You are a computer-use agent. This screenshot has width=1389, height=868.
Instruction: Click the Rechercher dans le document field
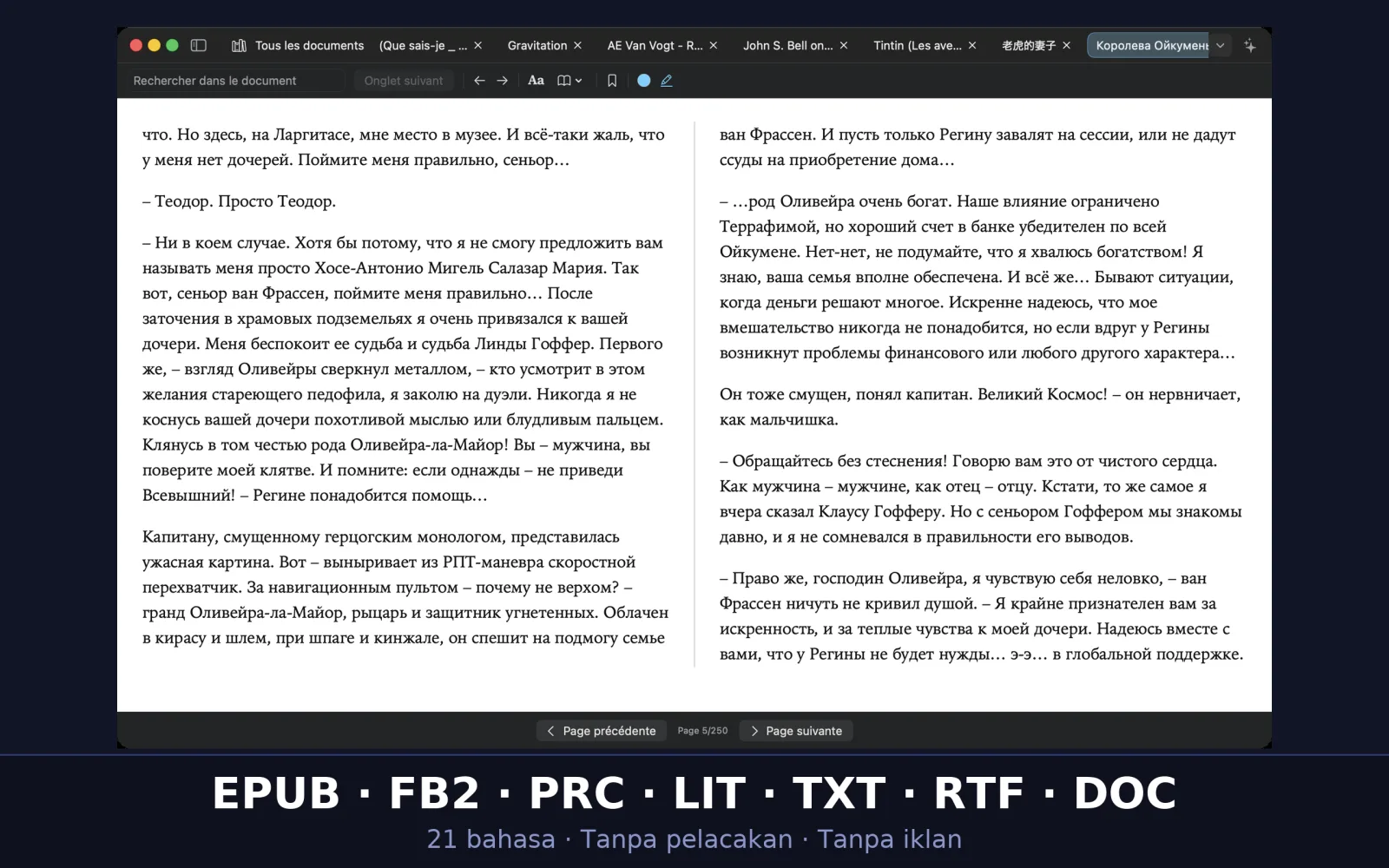pyautogui.click(x=234, y=81)
